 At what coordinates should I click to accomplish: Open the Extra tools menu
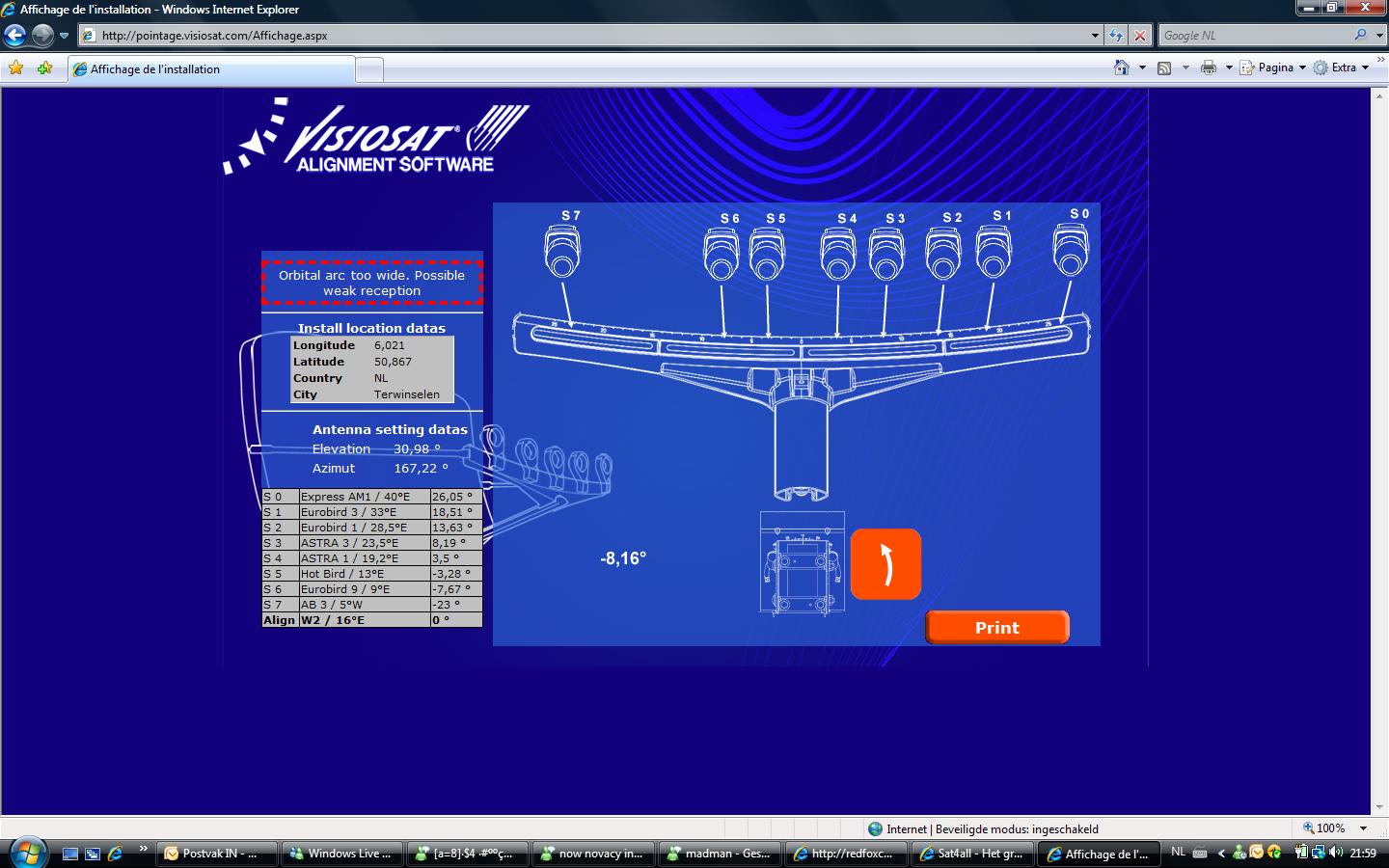(x=1342, y=68)
